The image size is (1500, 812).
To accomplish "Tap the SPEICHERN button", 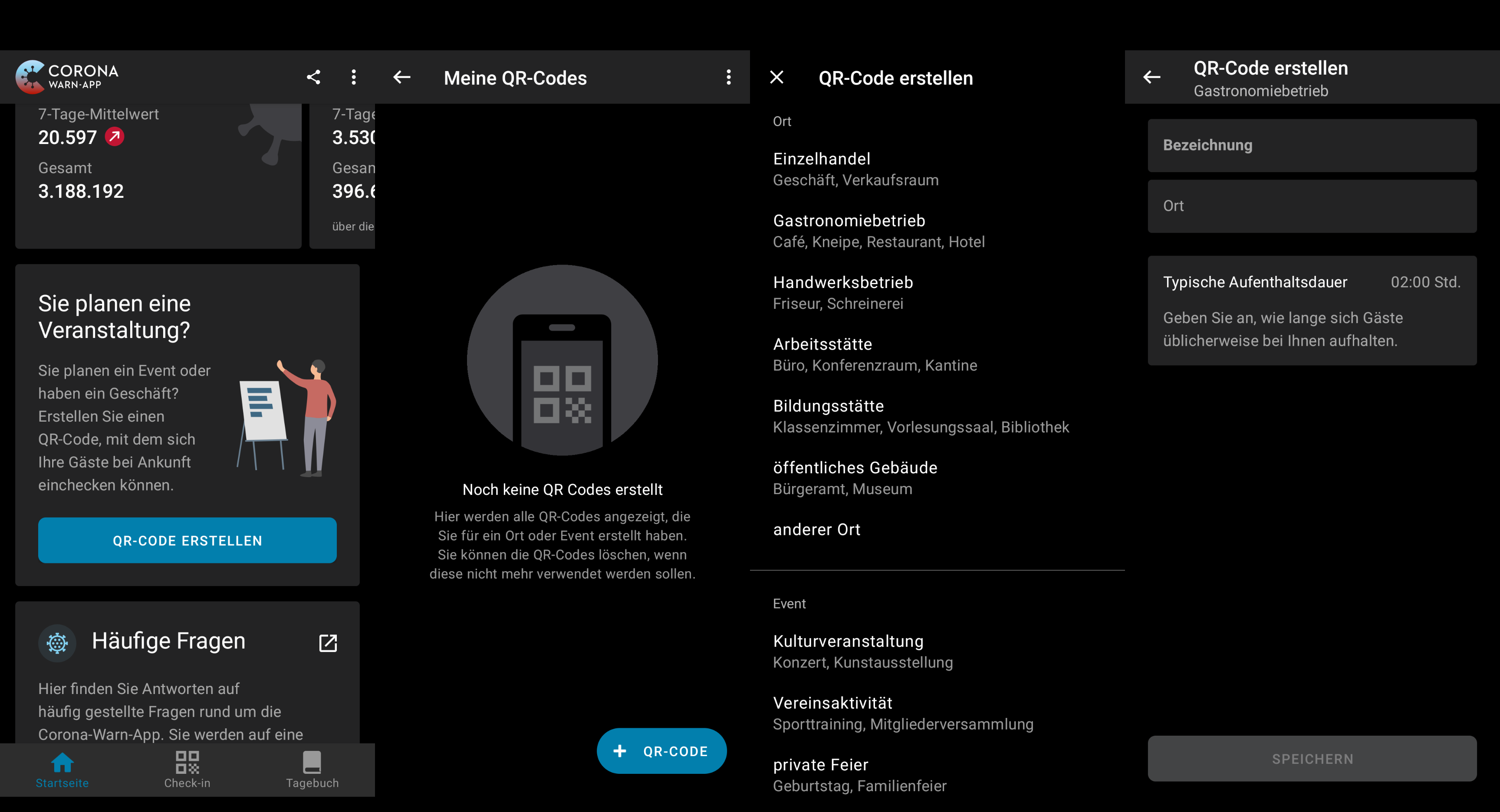I will coord(1312,759).
